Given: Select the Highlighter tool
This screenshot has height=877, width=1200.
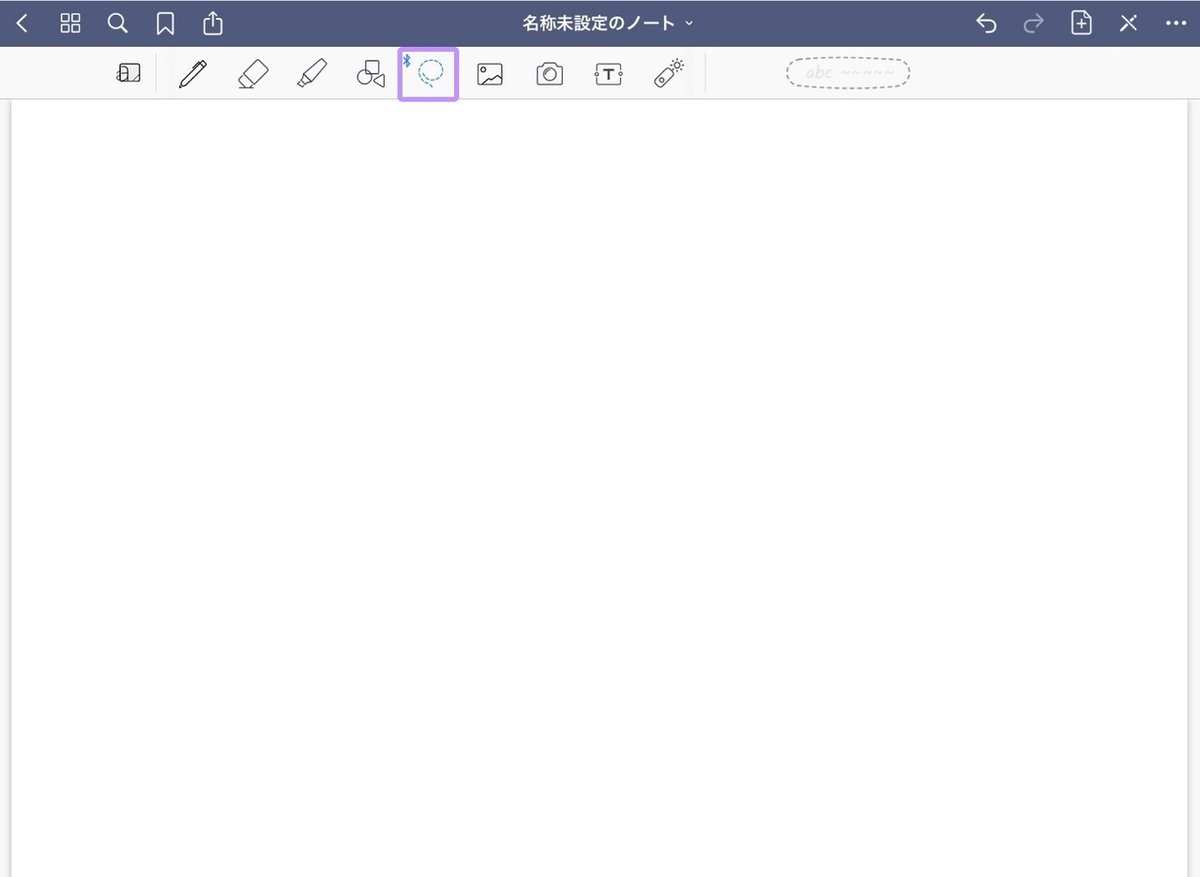Looking at the screenshot, I should coord(312,73).
